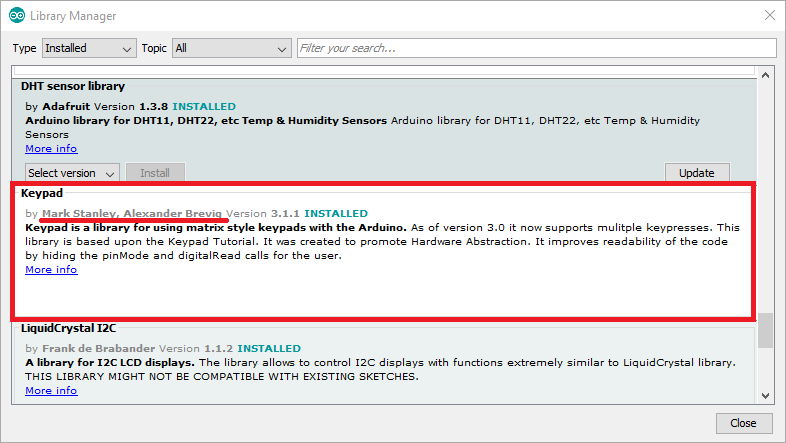Open More info link under DHT sensor library
786x443 pixels.
(51, 149)
